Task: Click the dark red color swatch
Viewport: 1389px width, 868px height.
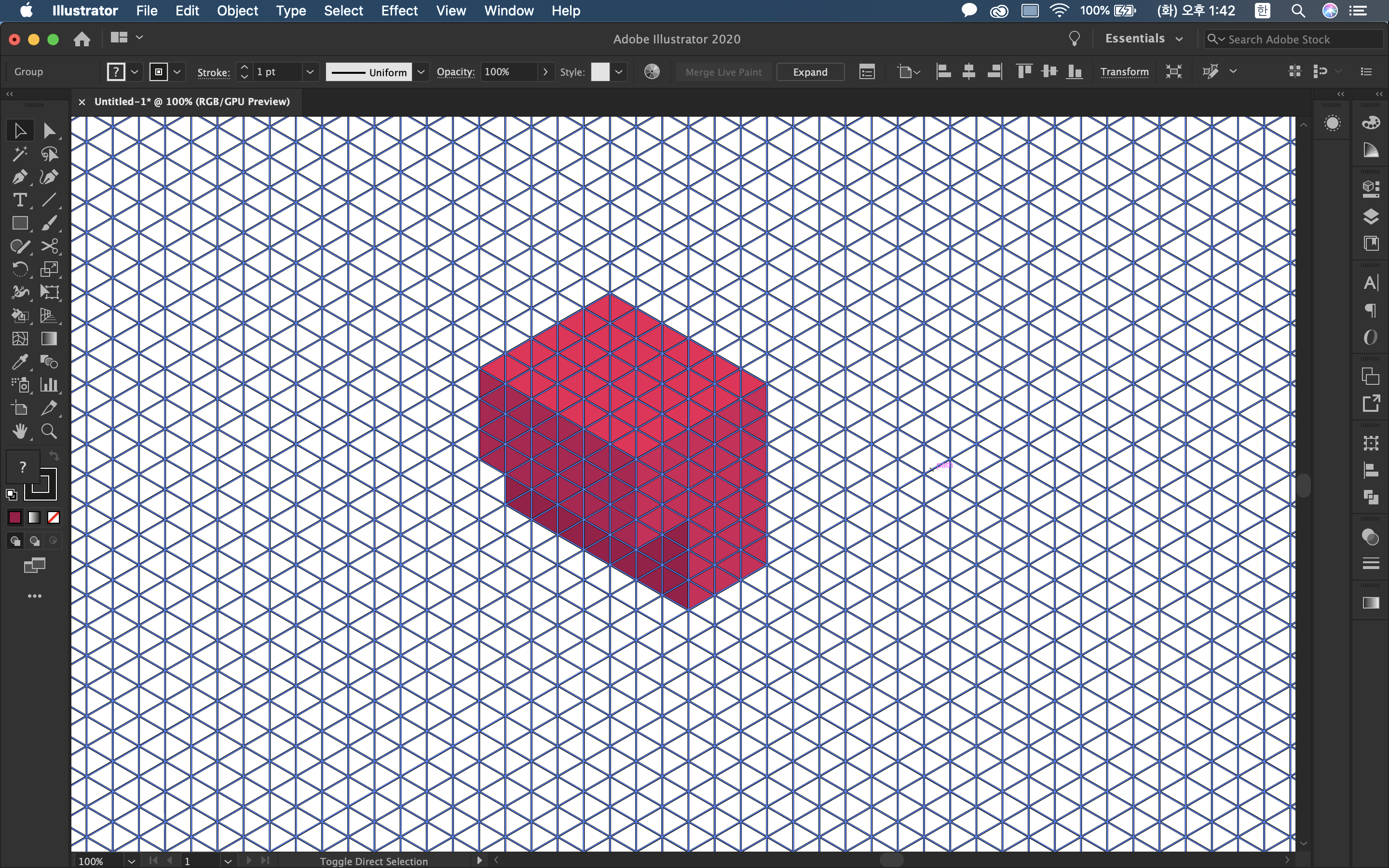Action: point(15,518)
